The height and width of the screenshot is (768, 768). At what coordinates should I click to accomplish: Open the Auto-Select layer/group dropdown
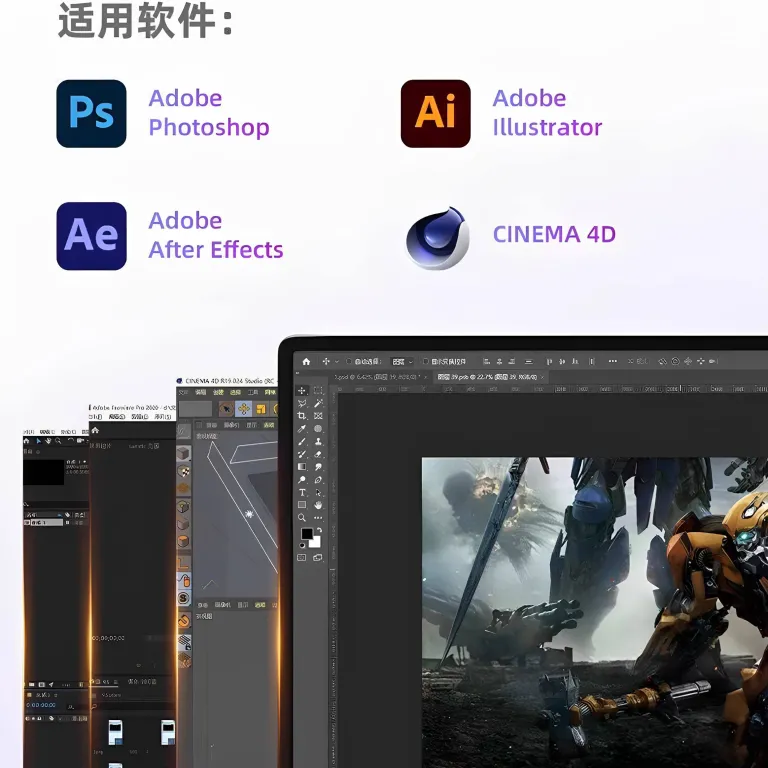[x=403, y=361]
